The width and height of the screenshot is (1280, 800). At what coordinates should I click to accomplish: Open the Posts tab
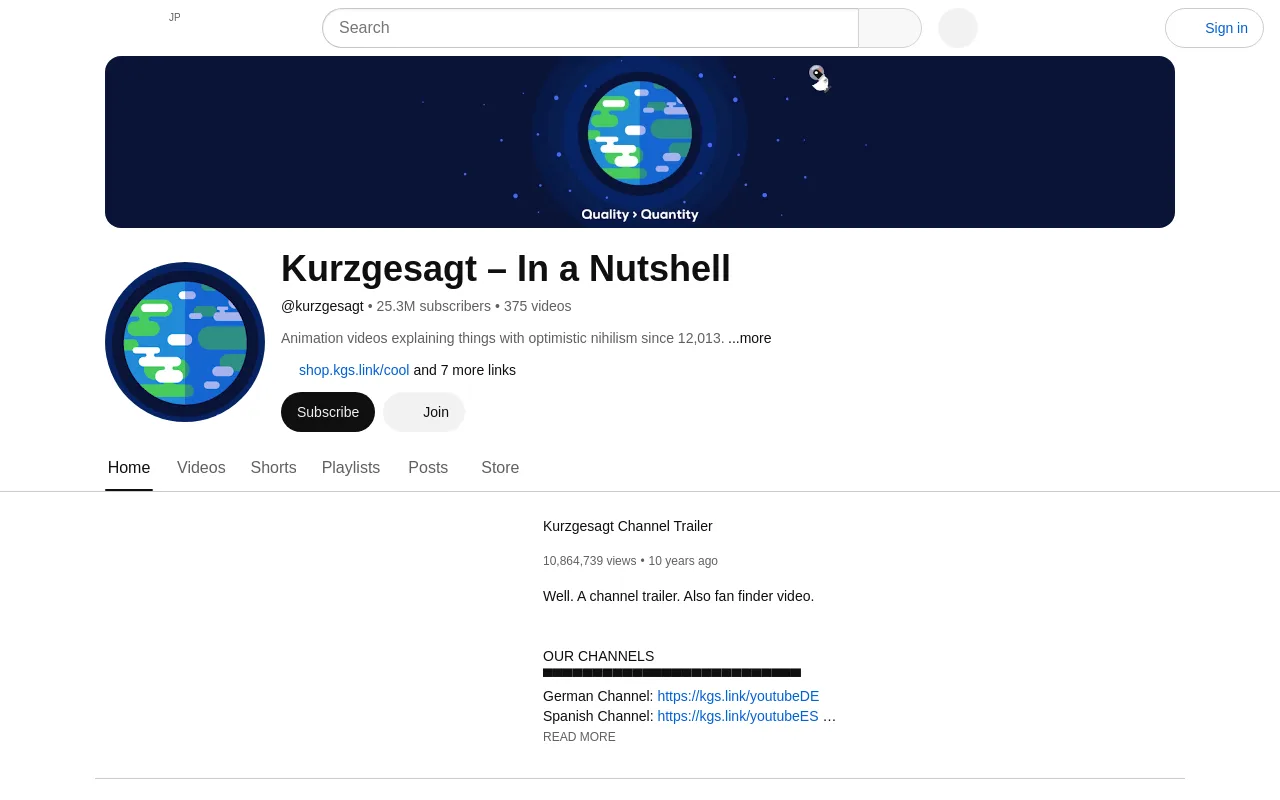(428, 468)
